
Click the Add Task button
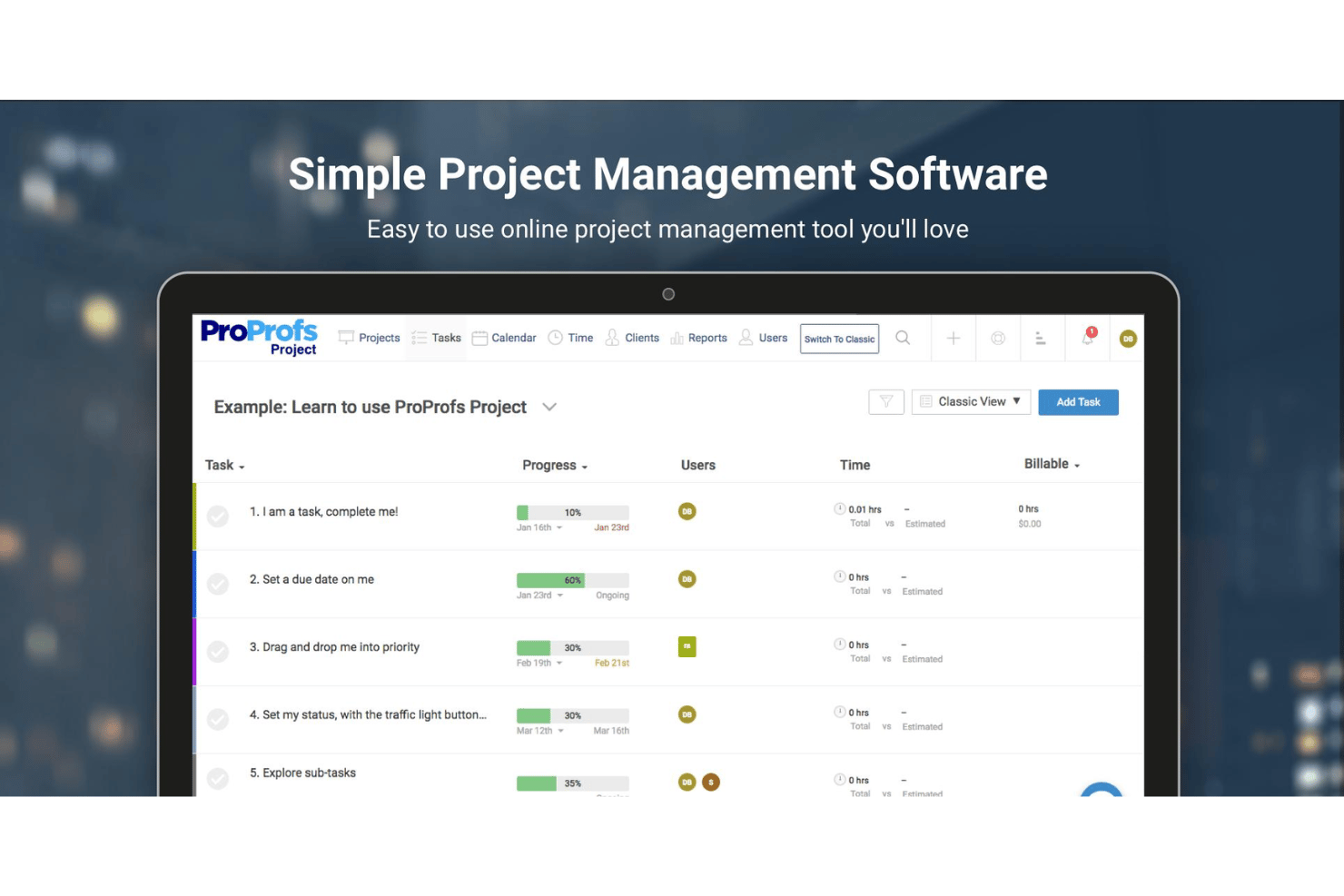[1078, 402]
